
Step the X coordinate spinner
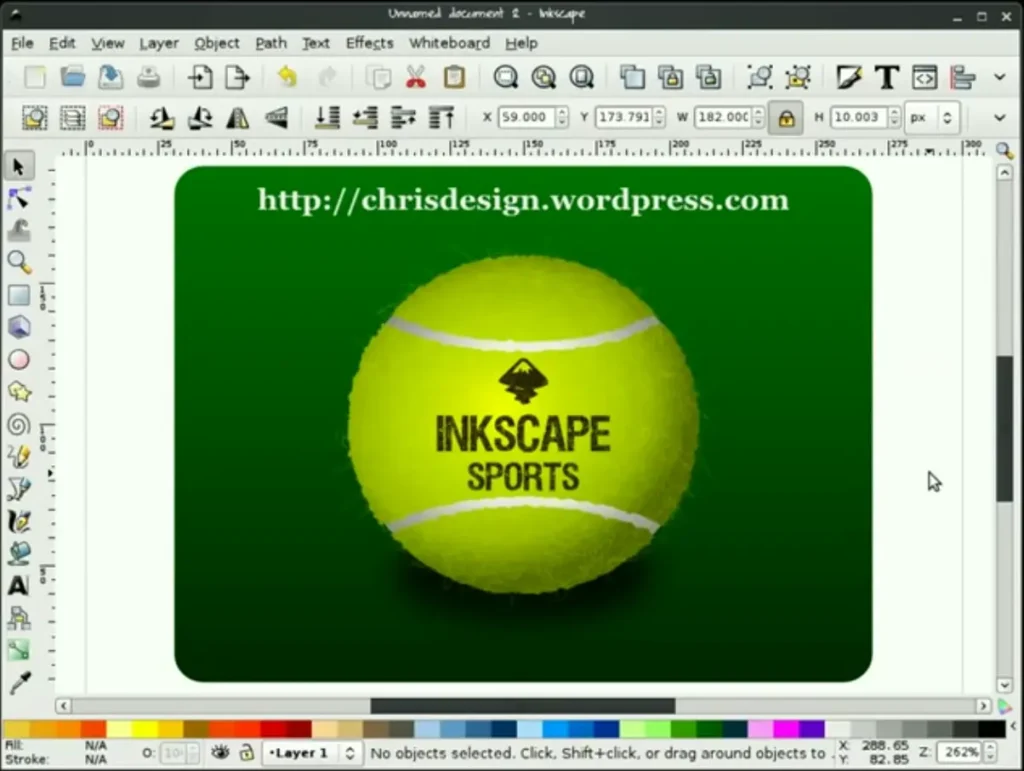562,118
